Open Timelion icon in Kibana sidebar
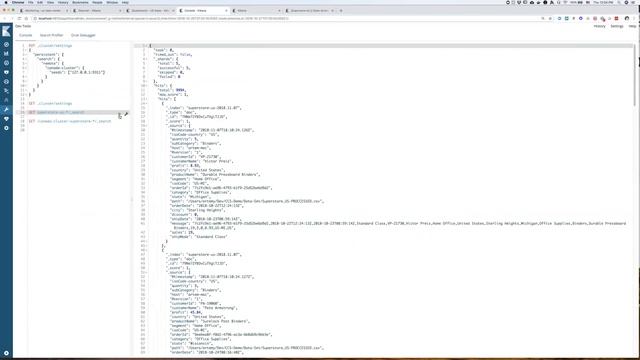This screenshot has height=360, width=640. point(6,72)
